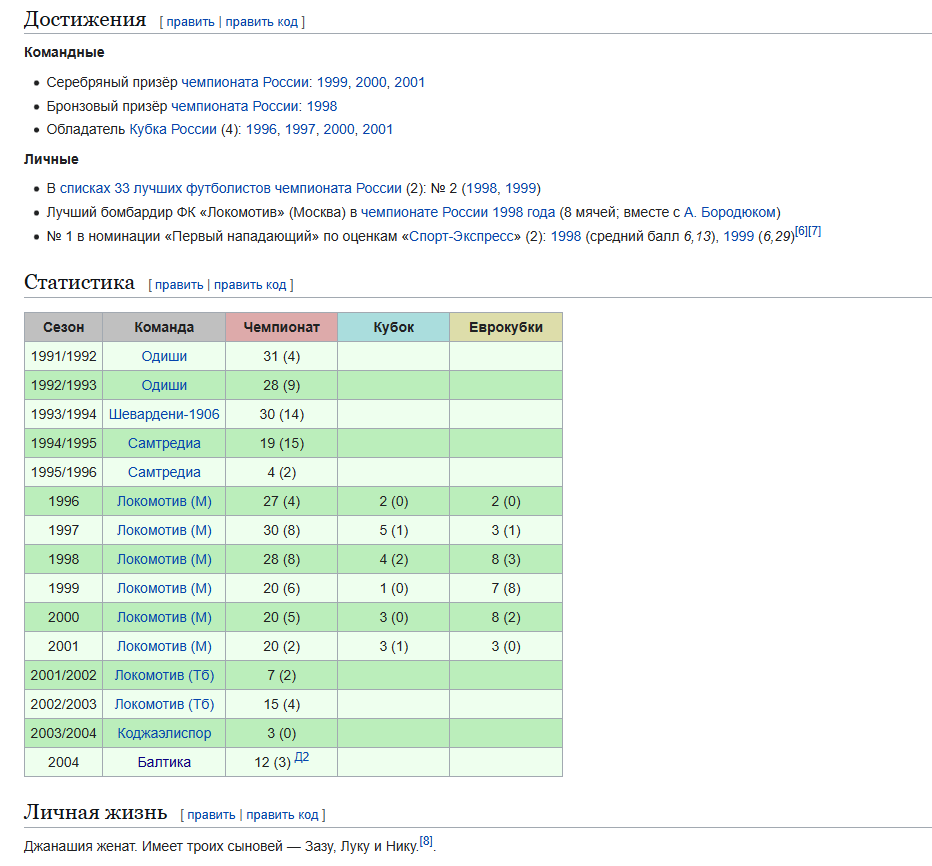Open 'Локомотив (Тб)' link in 2001/2002 row
932x866 pixels.
tap(164, 675)
